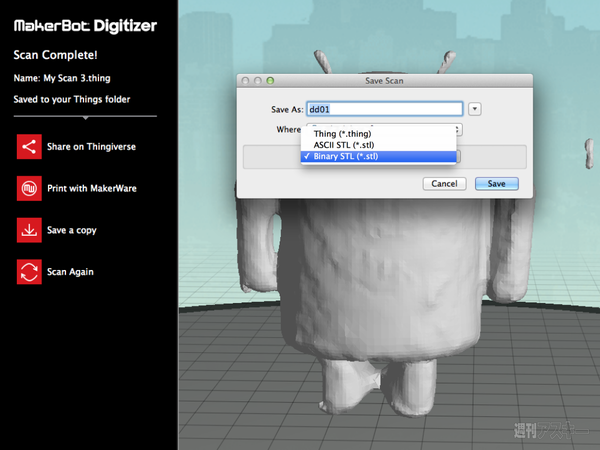Screen dimensions: 600x450
Task: Click the Save Scan title bar
Action: coord(385,81)
